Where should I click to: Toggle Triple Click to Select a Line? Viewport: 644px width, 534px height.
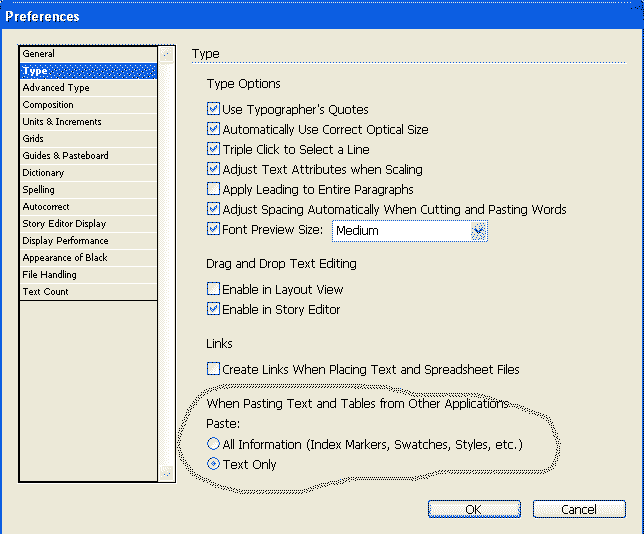point(213,149)
